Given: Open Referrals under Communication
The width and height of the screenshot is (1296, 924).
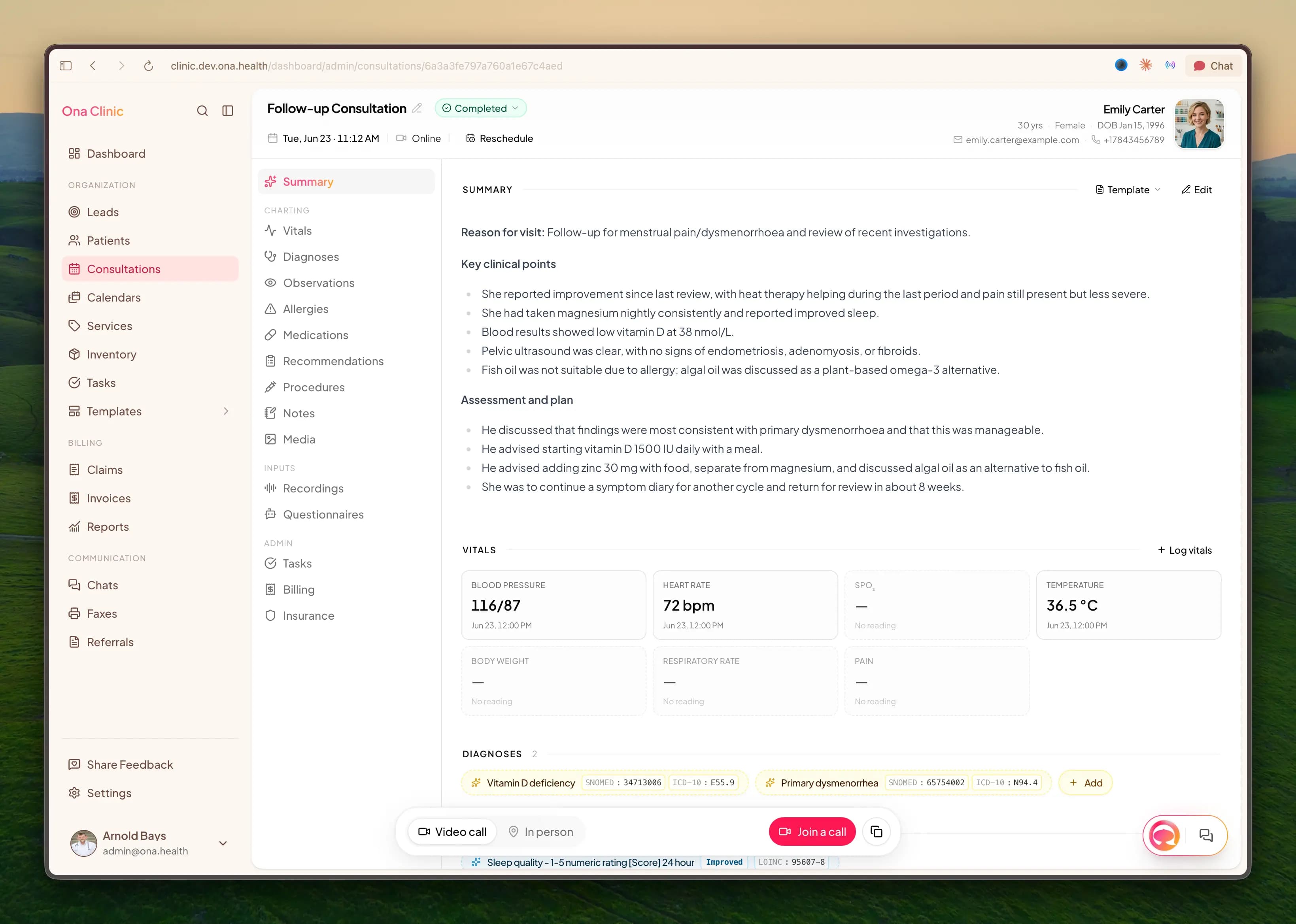Looking at the screenshot, I should point(150,642).
